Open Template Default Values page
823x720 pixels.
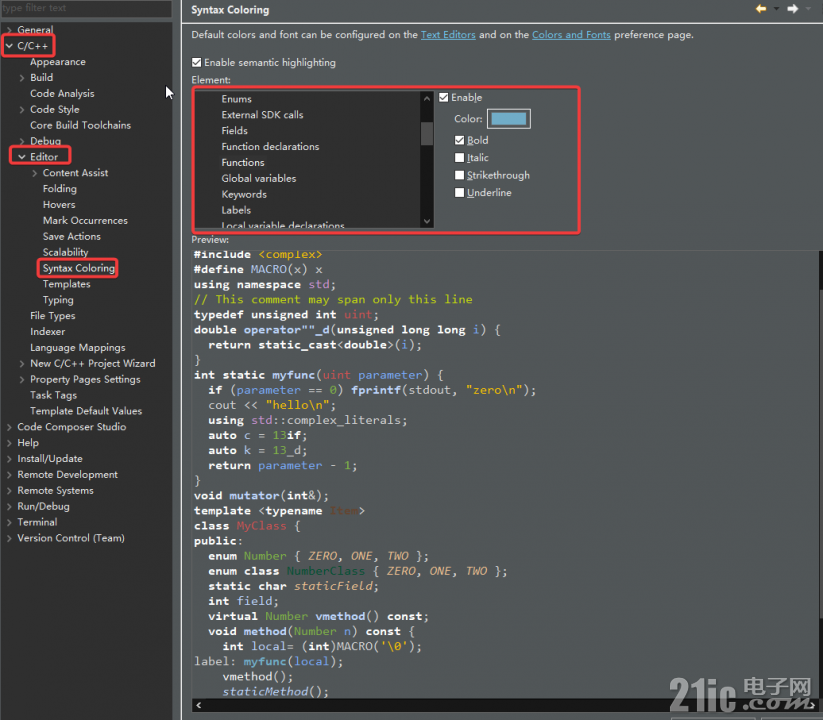(x=86, y=411)
